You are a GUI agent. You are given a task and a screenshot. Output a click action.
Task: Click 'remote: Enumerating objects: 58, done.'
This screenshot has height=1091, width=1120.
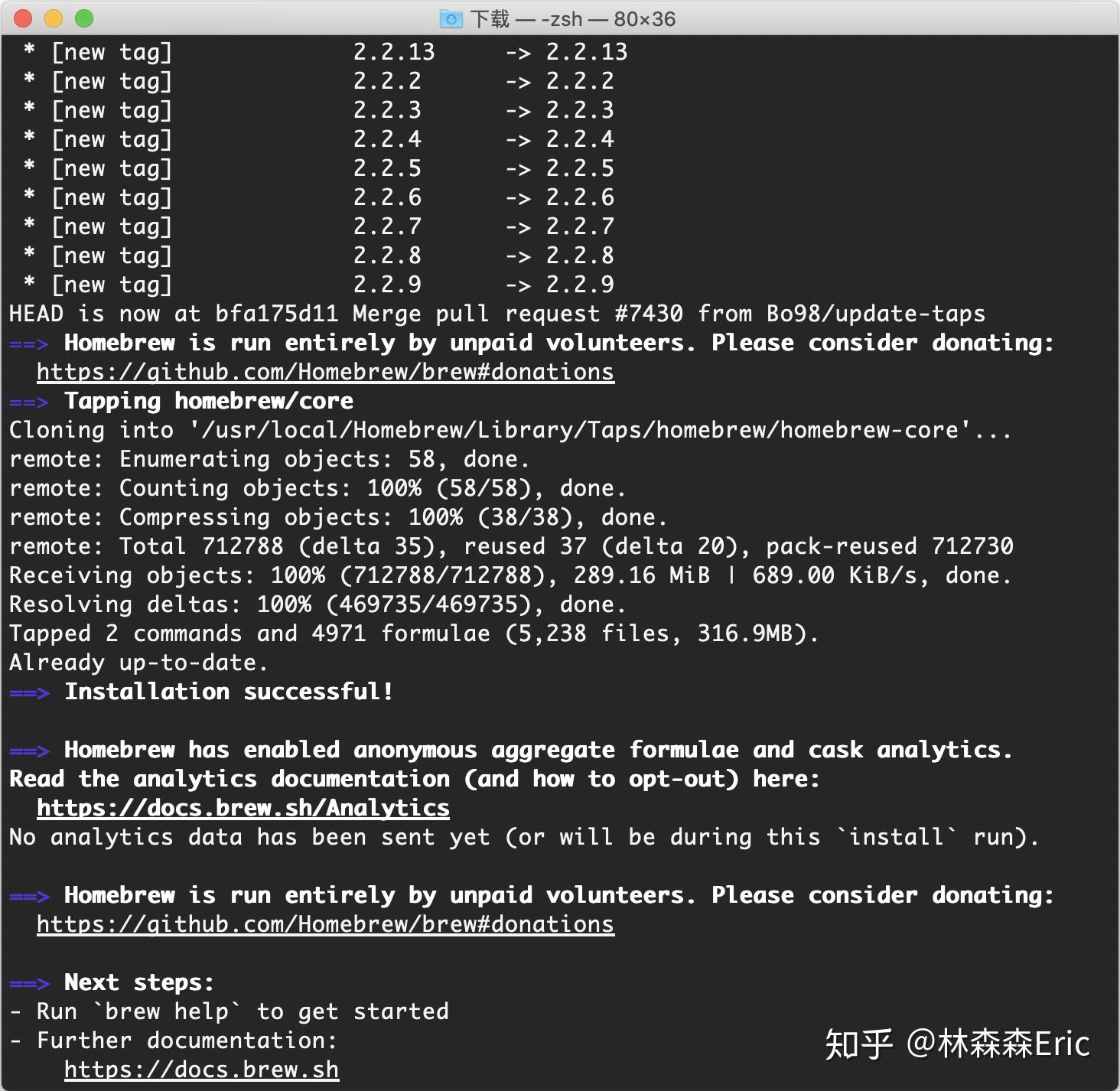269,459
